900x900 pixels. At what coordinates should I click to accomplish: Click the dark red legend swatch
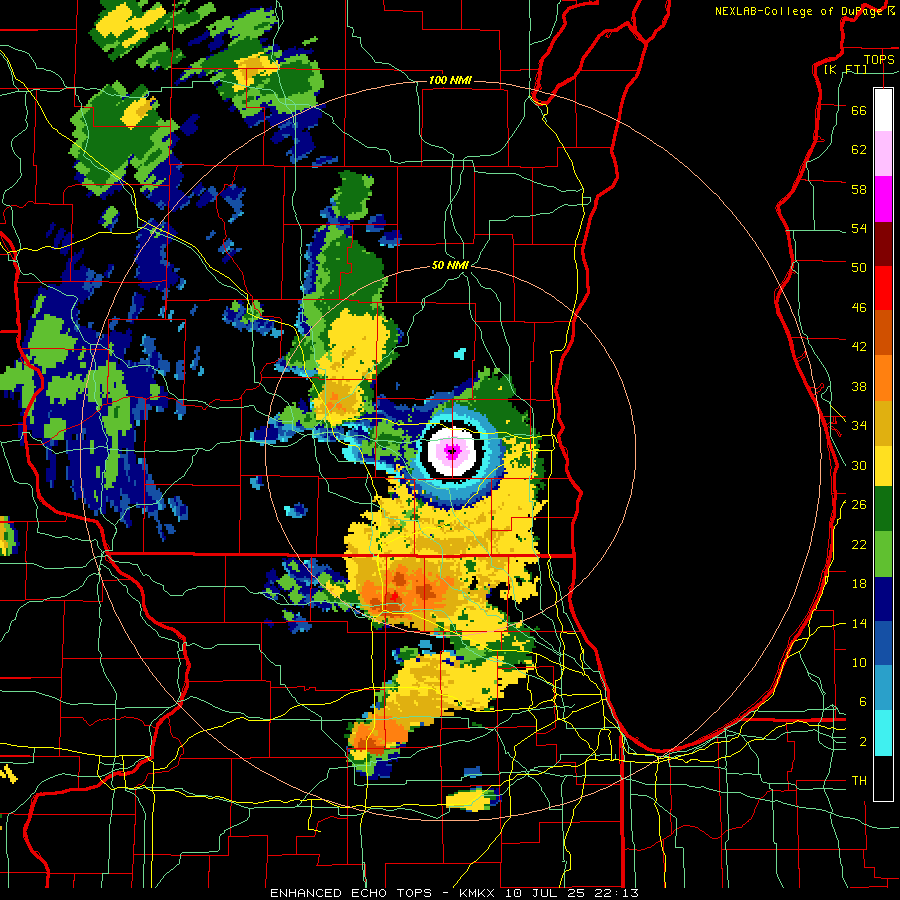(x=883, y=244)
